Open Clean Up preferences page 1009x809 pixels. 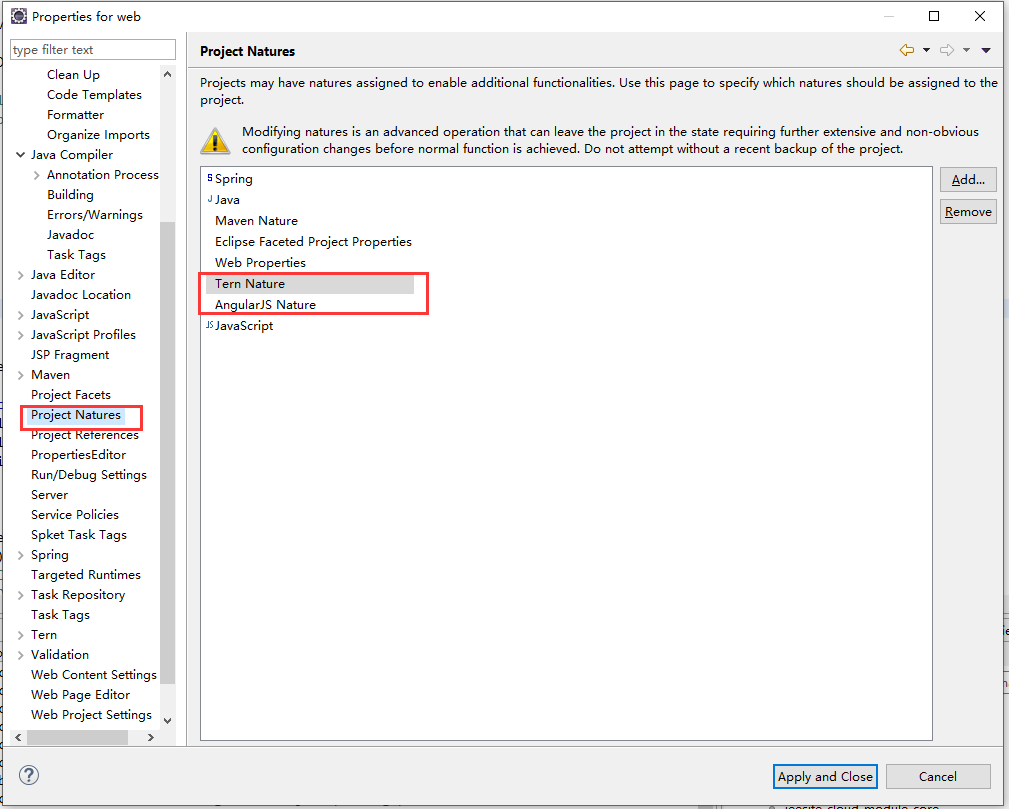point(73,75)
